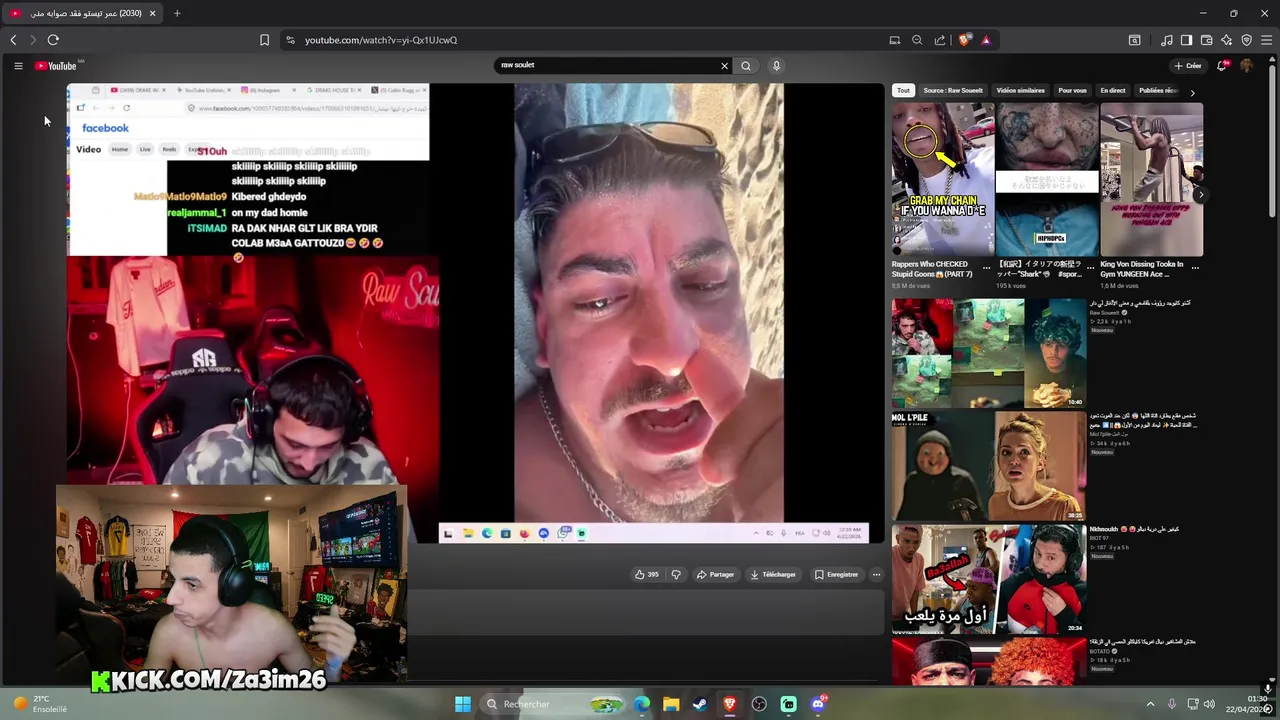The width and height of the screenshot is (1280, 720).
Task: Dislike the video with thumbs down
Action: click(x=676, y=574)
